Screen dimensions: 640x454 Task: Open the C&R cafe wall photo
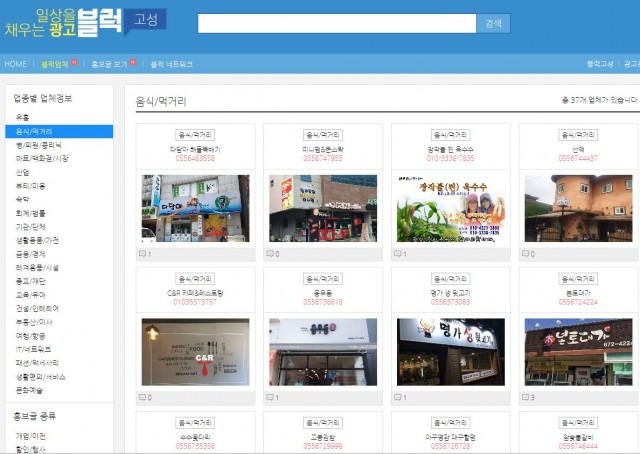coord(196,352)
